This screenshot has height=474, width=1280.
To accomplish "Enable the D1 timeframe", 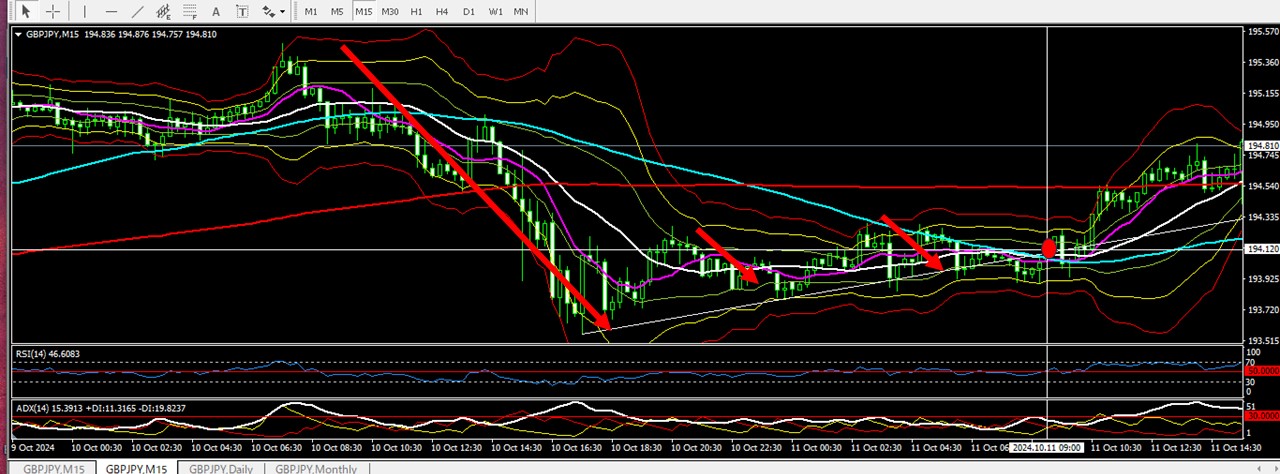I will (469, 11).
